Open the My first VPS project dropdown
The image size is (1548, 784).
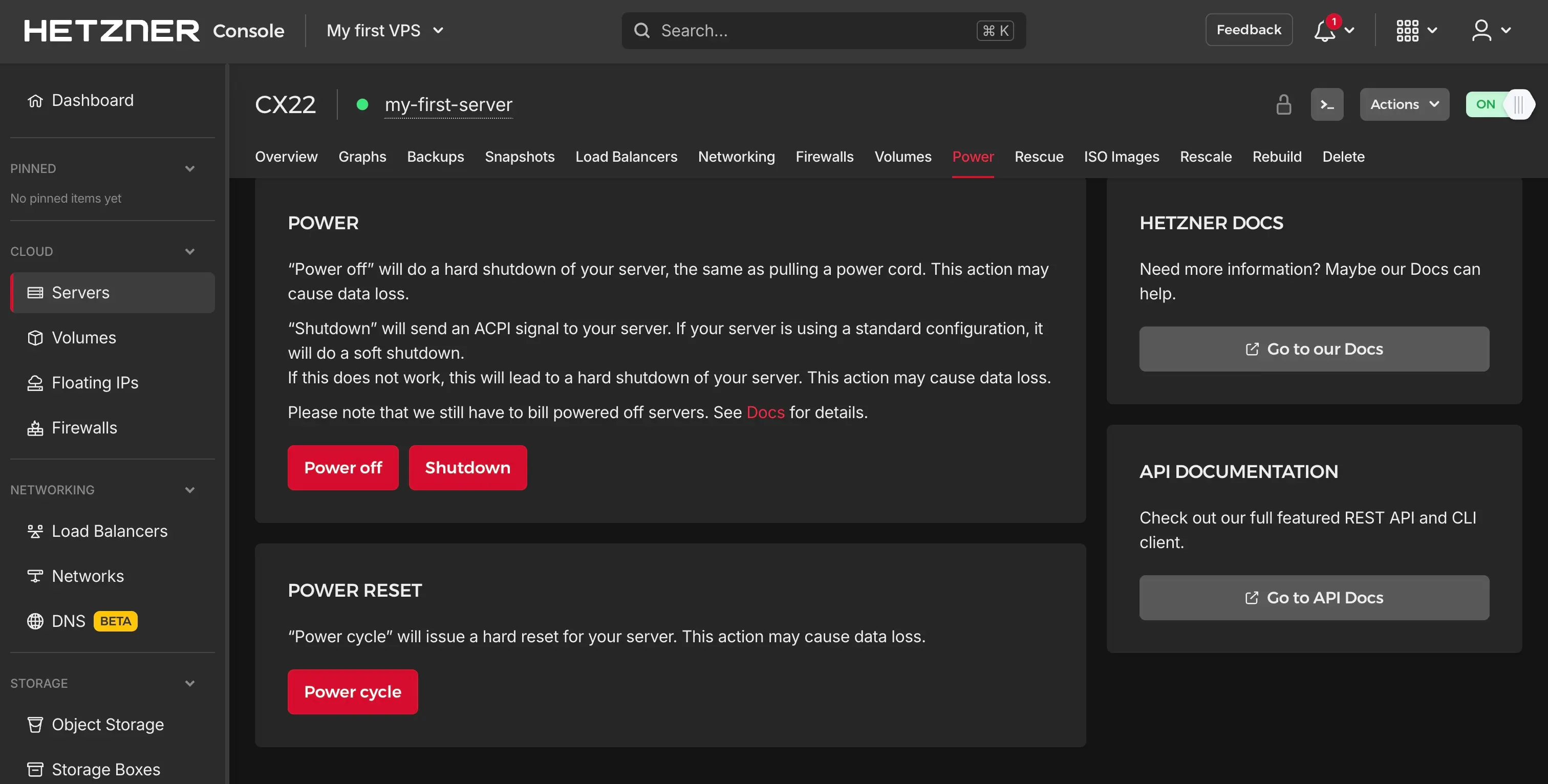point(384,31)
